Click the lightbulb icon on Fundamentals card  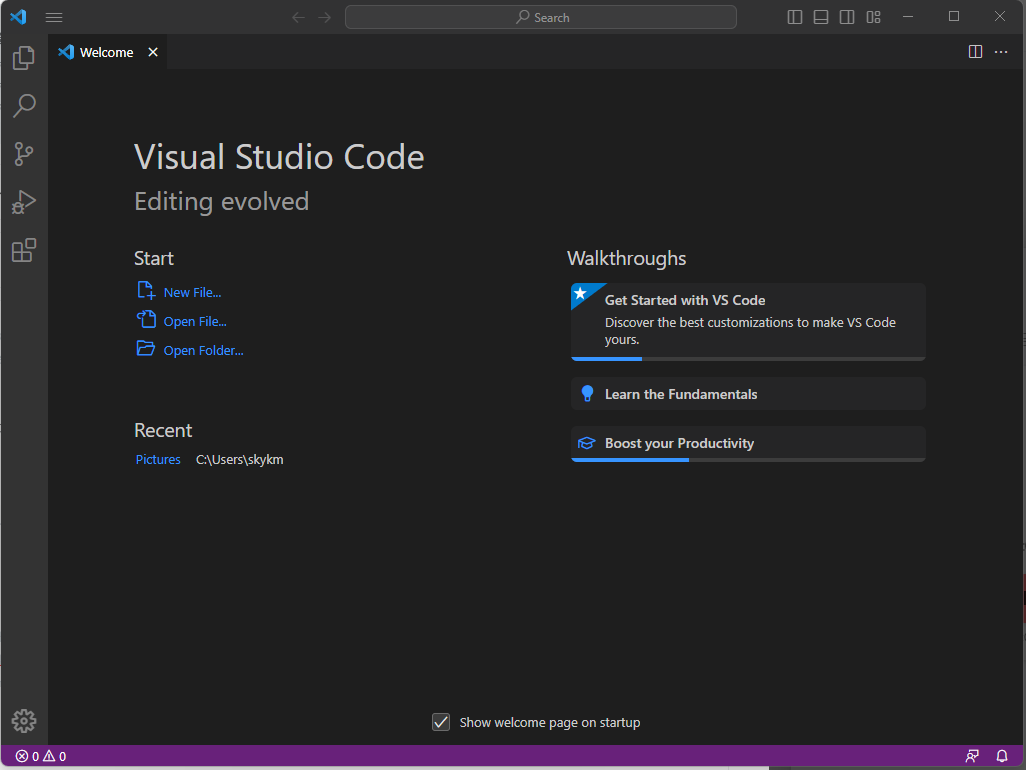tap(587, 394)
